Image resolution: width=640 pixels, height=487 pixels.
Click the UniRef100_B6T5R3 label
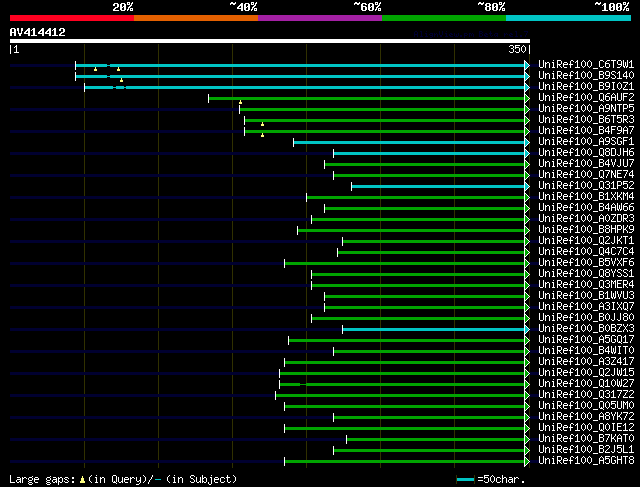pos(586,120)
